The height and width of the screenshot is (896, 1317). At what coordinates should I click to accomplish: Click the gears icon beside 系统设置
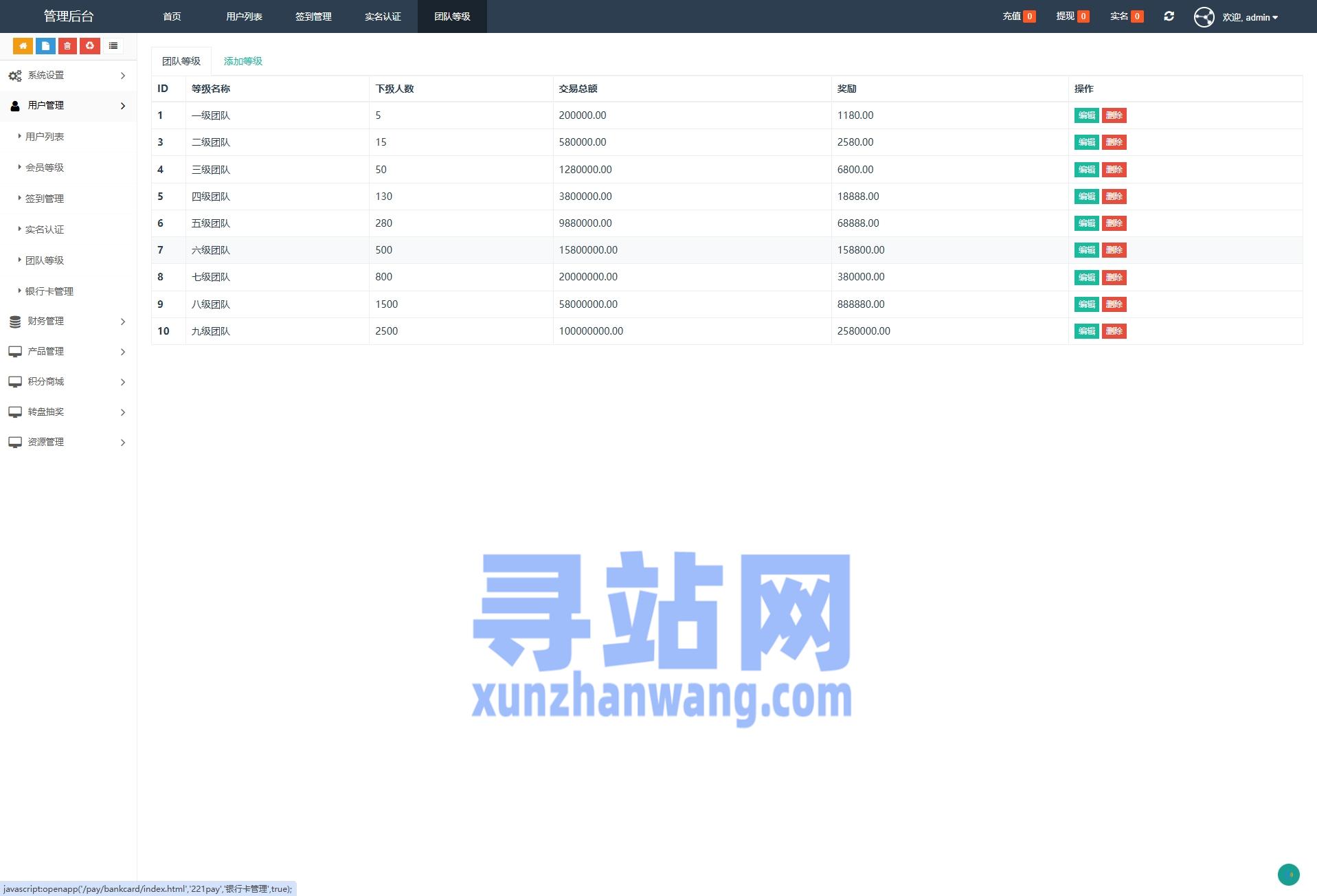click(x=15, y=76)
